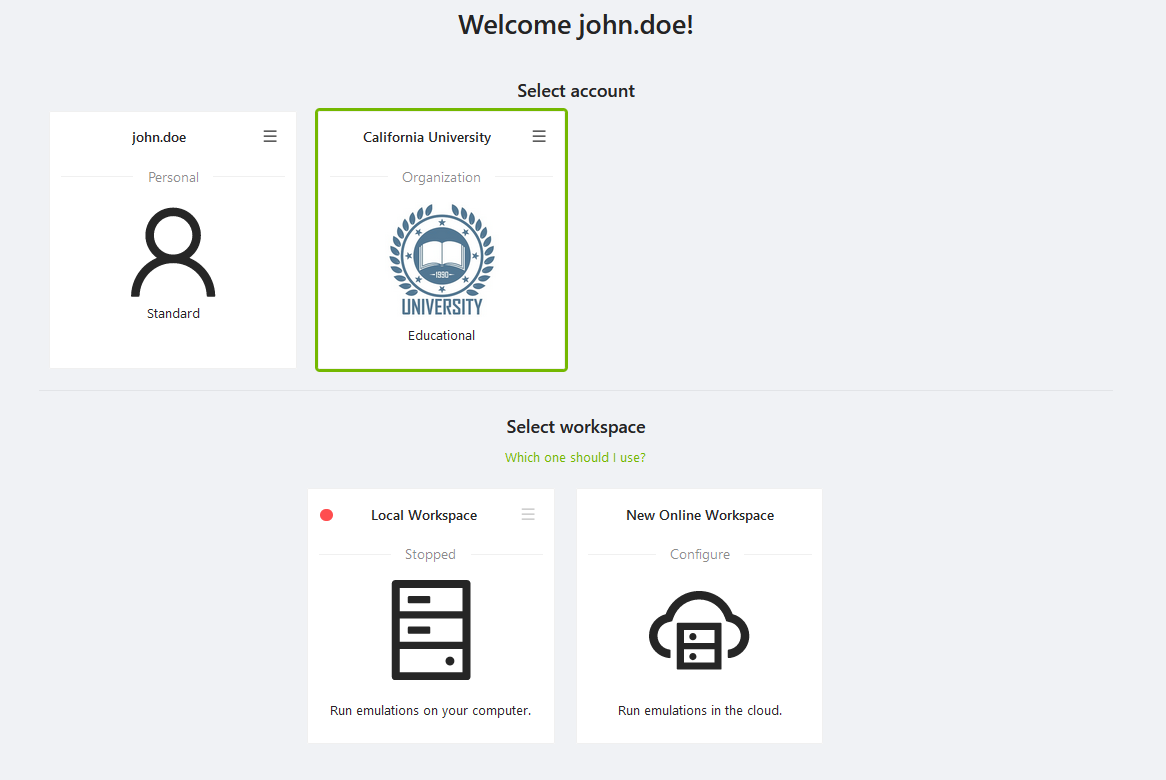1166x780 pixels.
Task: Expand the Local Workspace options menu
Action: [x=528, y=515]
